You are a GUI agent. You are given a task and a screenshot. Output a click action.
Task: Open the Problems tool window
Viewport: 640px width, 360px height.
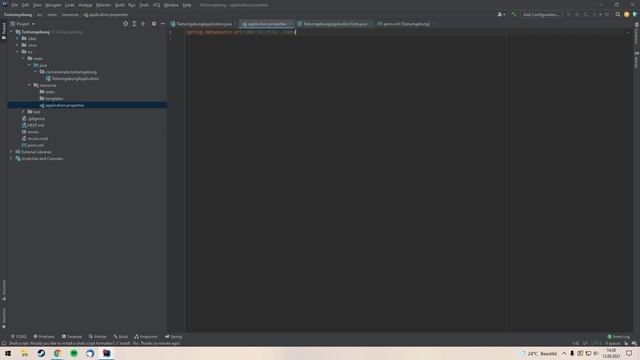click(x=44, y=337)
